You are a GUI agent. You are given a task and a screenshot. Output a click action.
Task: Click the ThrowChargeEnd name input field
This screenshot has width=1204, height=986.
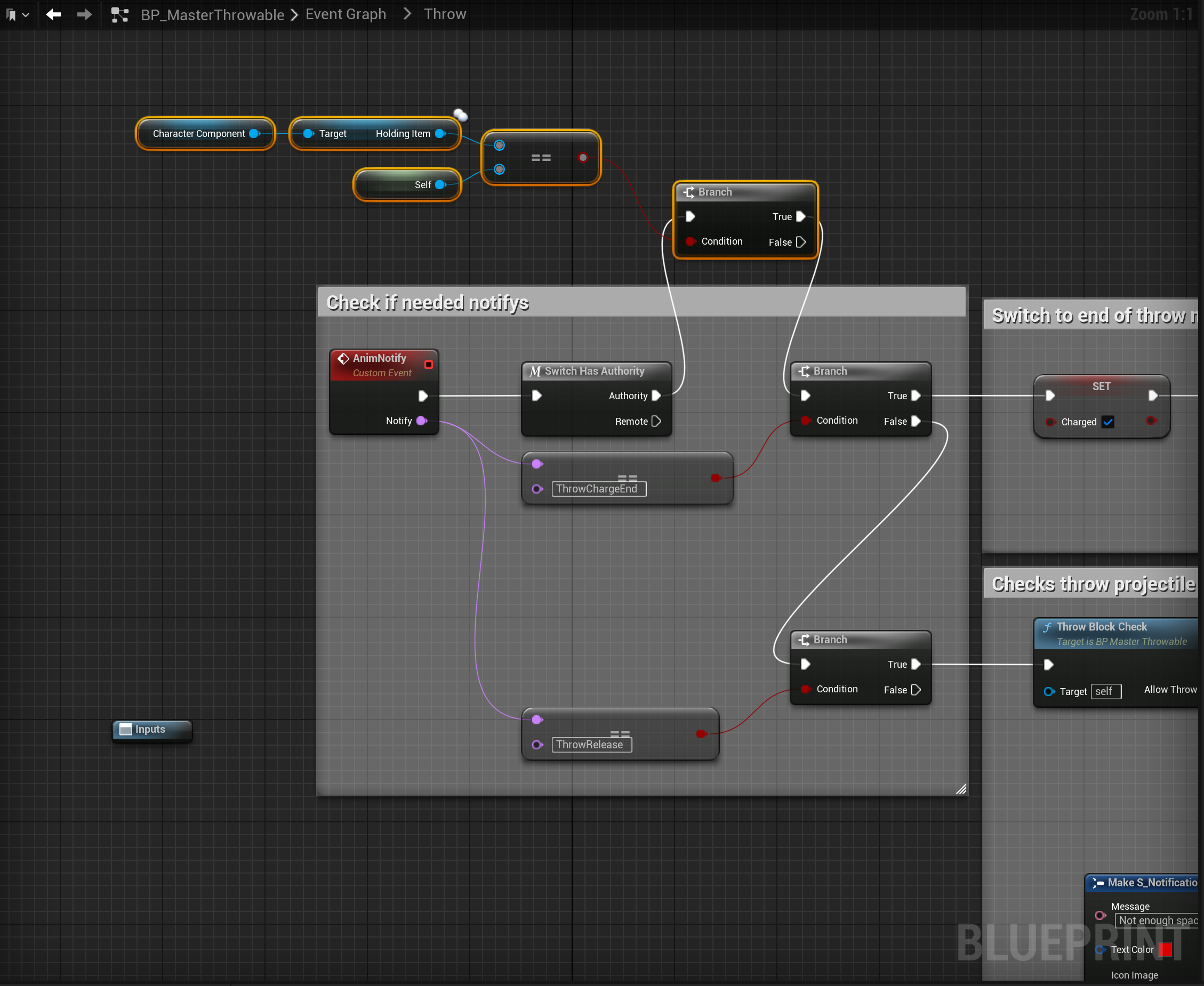click(598, 489)
